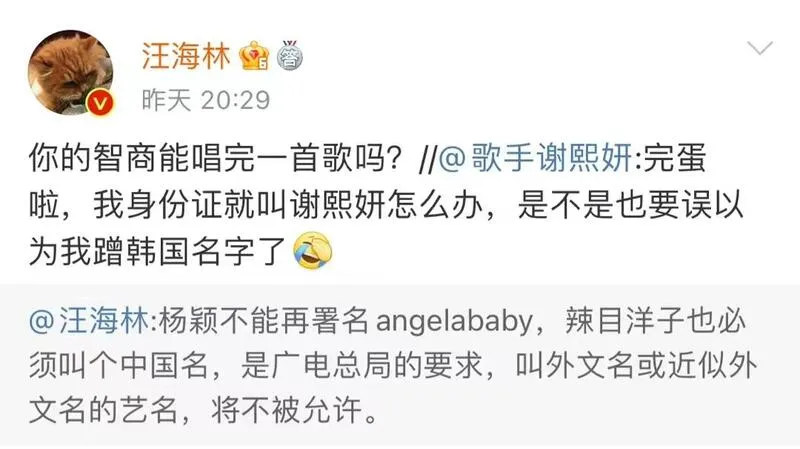This screenshot has width=800, height=449.
Task: Open the orange 汪海林 username at top
Action: click(x=186, y=56)
